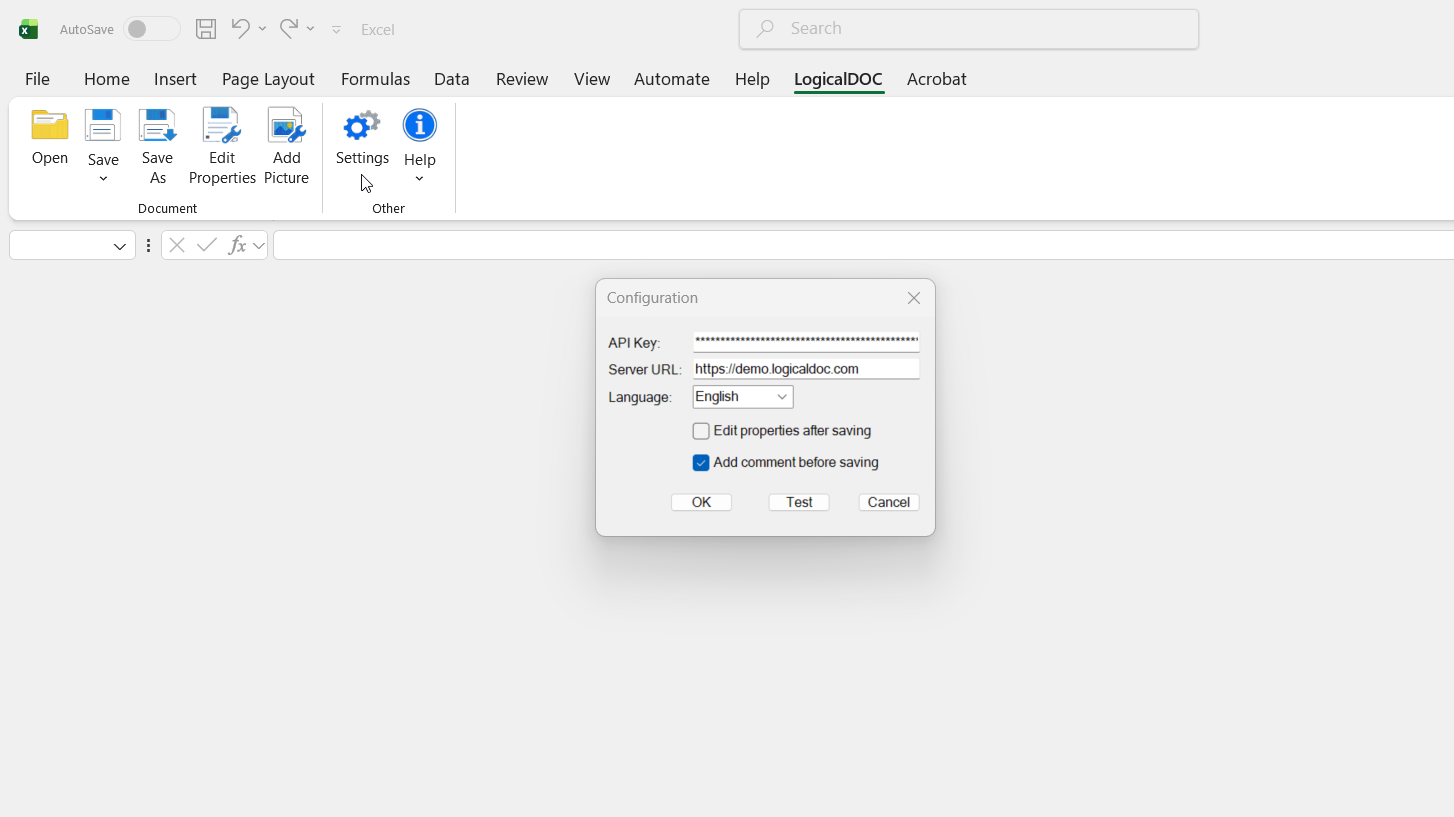Click the Search box

[969, 29]
